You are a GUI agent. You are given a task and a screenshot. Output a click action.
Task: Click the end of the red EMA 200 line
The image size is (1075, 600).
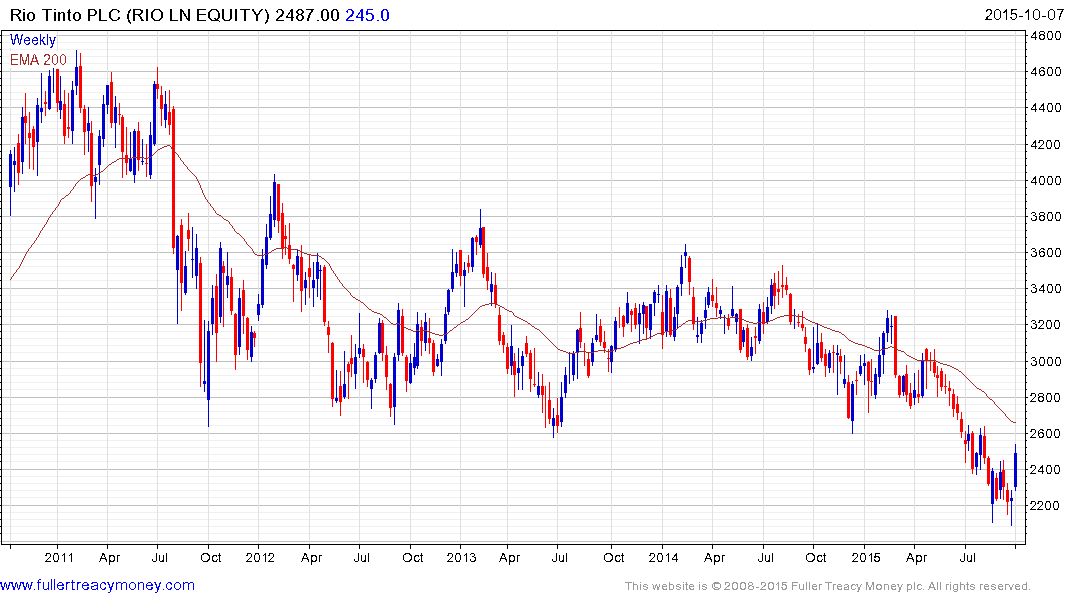1015,422
